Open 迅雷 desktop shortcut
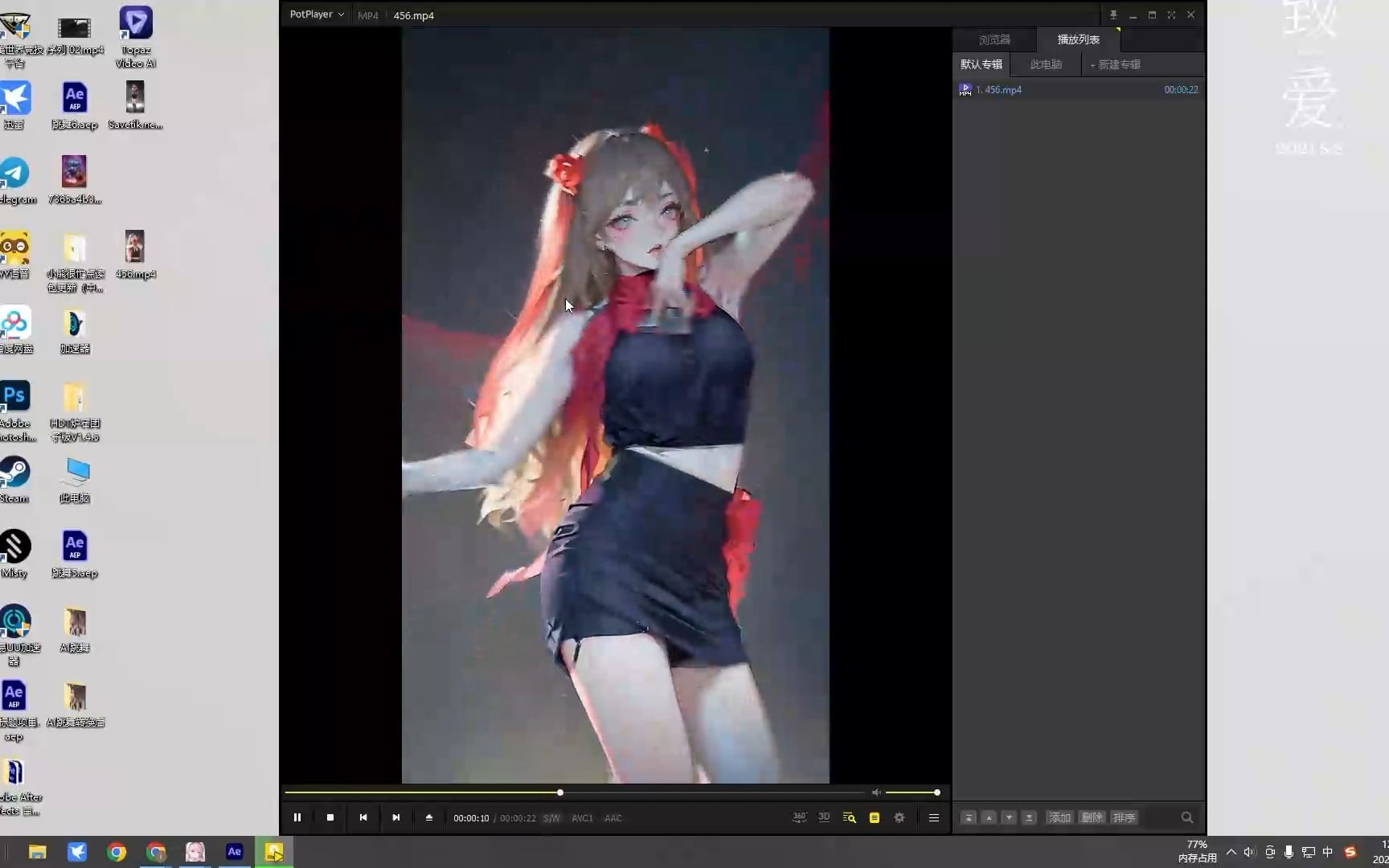 click(x=14, y=104)
